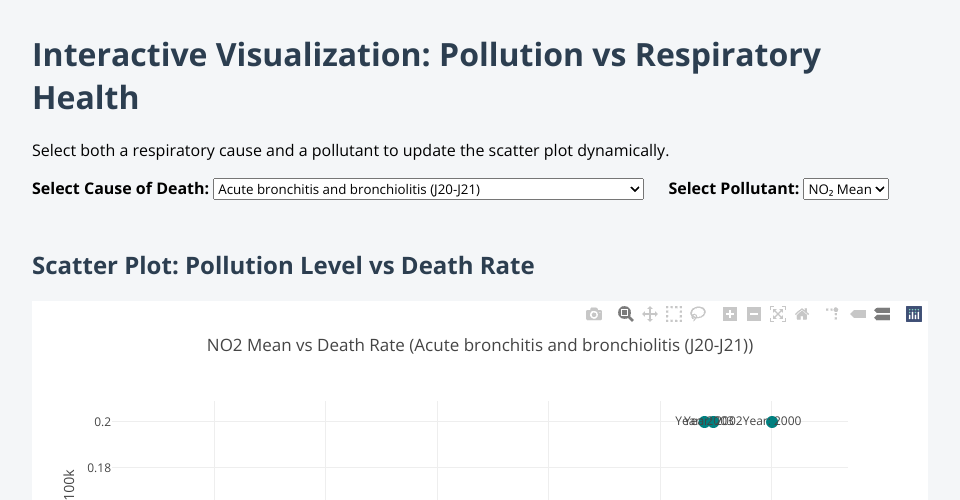The width and height of the screenshot is (960, 500).
Task: Activate the Pan tool
Action: [650, 314]
